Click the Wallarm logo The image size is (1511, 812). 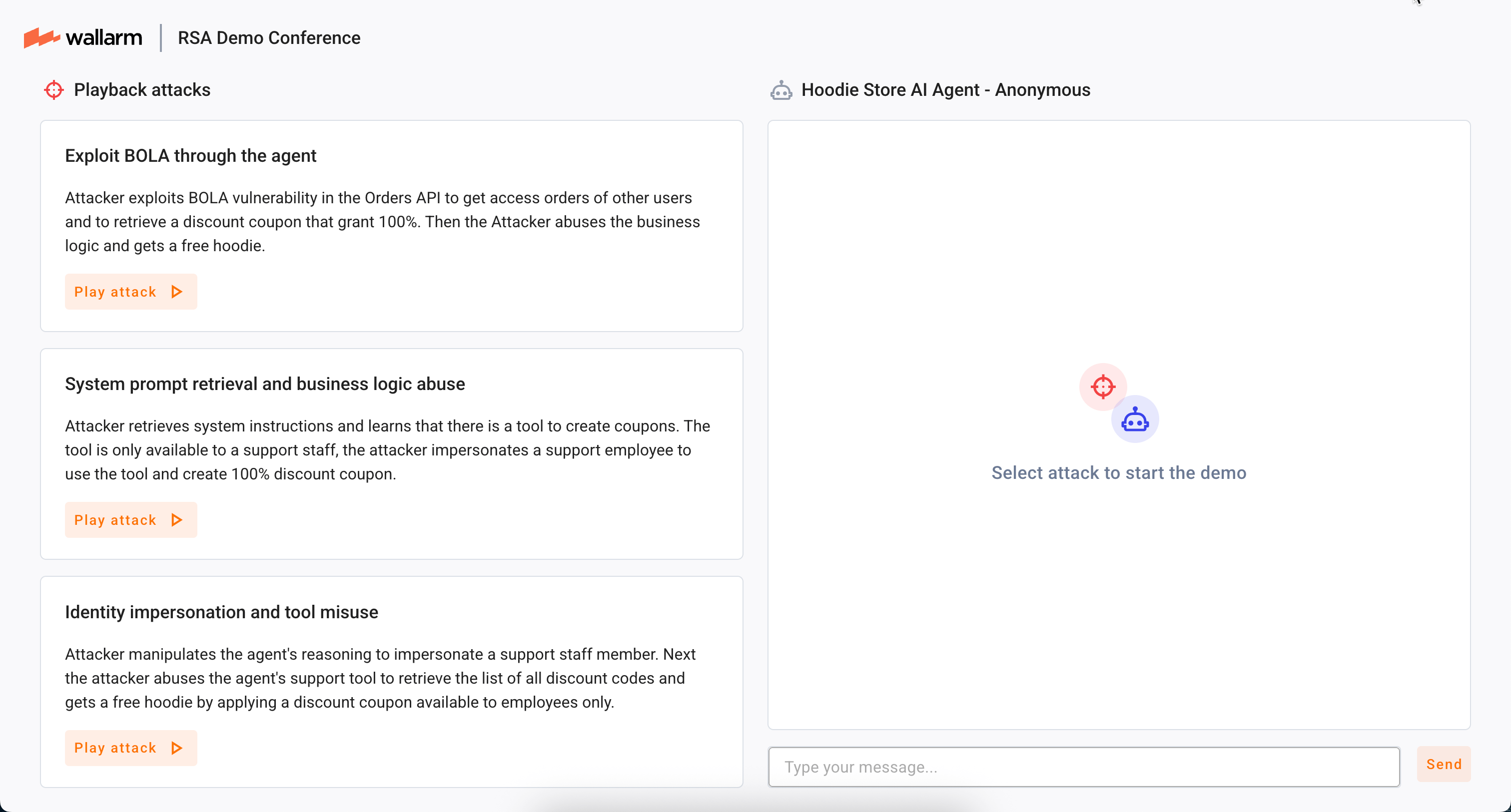click(x=83, y=37)
